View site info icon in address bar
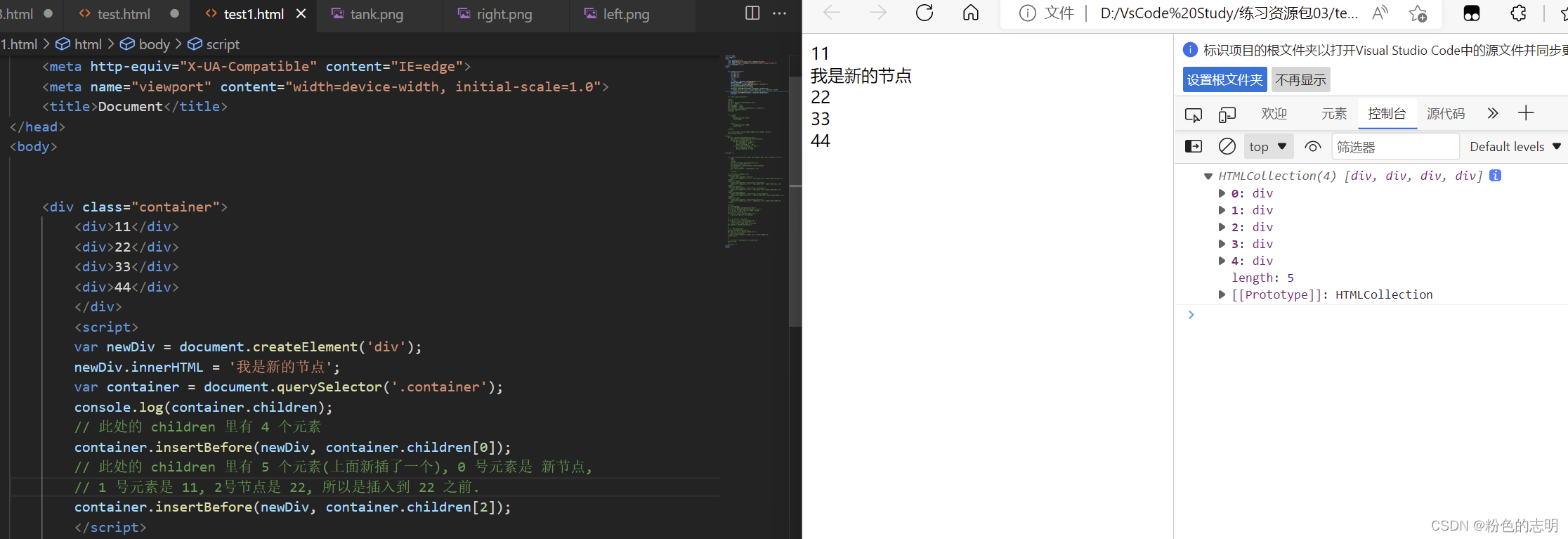 click(1027, 13)
